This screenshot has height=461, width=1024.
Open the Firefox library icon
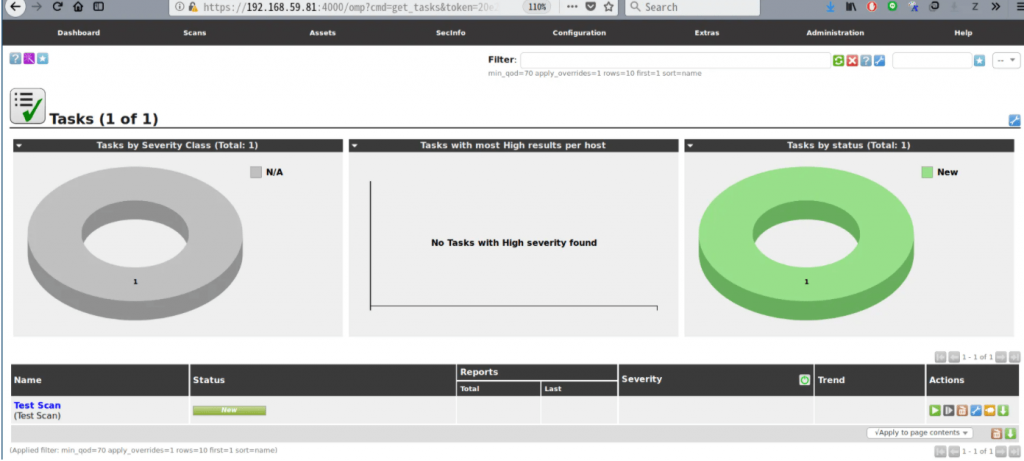[851, 7]
